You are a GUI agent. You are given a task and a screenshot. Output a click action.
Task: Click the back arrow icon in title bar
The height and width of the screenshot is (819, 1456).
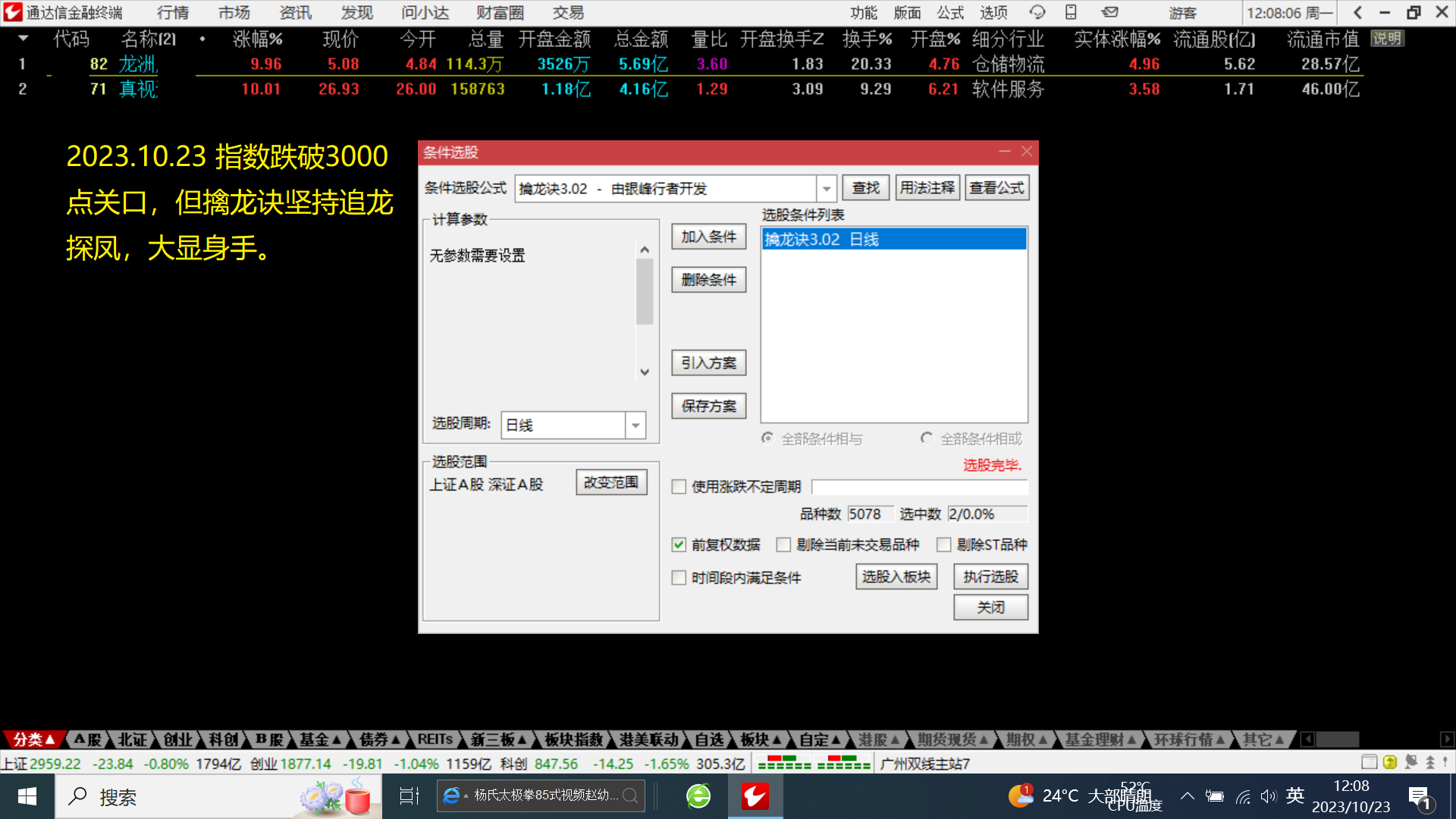point(1357,12)
